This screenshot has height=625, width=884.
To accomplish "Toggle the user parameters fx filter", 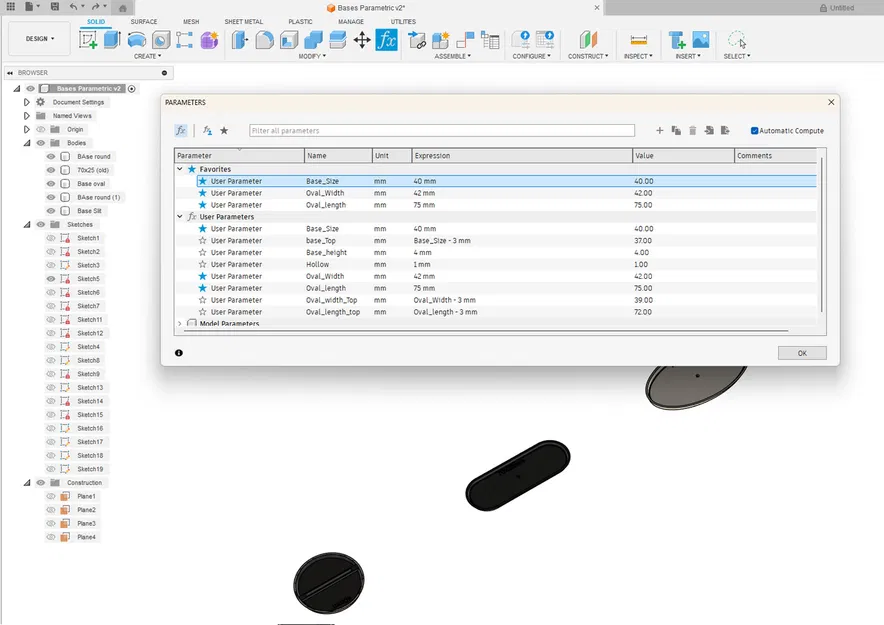I will coord(207,131).
